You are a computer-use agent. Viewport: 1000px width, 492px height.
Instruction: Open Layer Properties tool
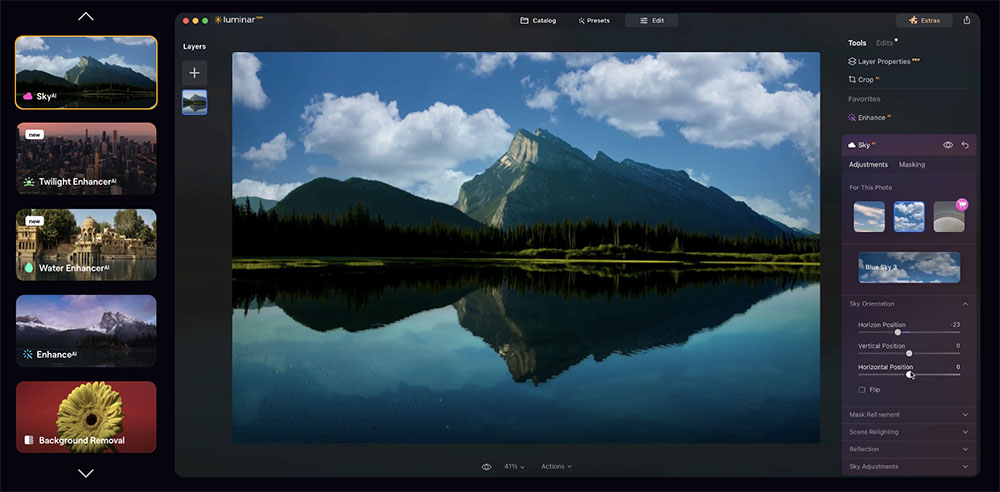[x=880, y=61]
